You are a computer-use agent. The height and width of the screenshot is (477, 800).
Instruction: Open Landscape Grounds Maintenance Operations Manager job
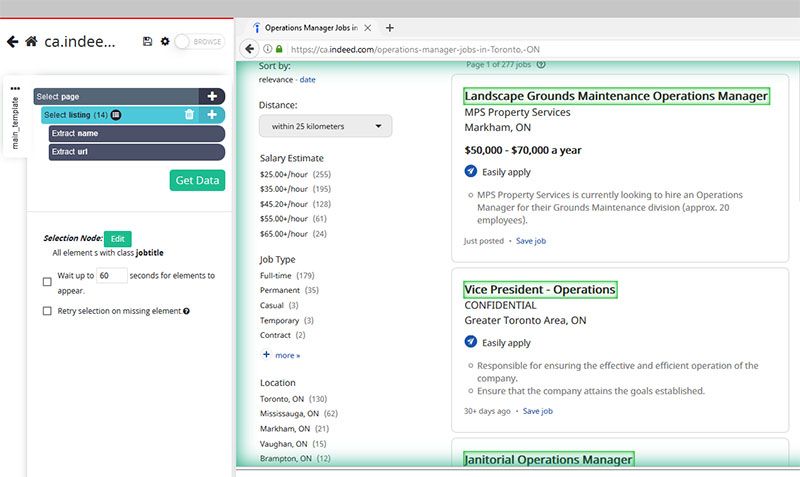[x=616, y=96]
